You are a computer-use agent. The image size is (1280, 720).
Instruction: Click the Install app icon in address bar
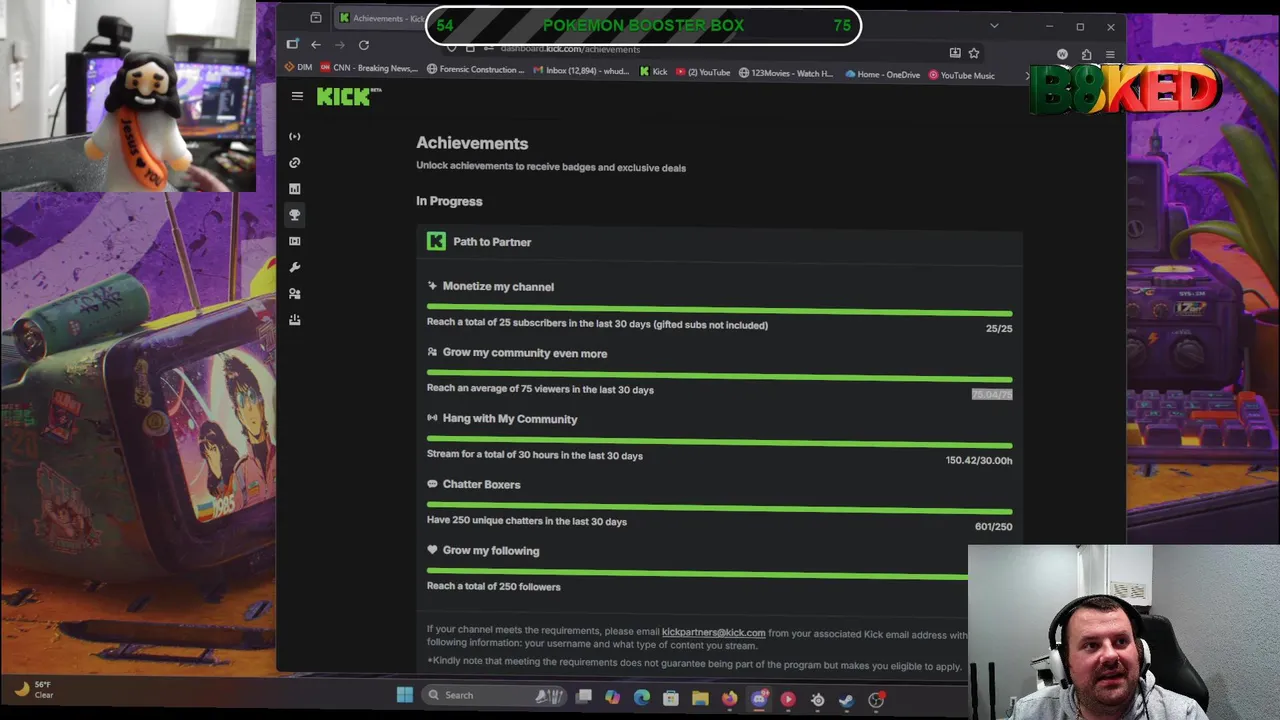955,53
